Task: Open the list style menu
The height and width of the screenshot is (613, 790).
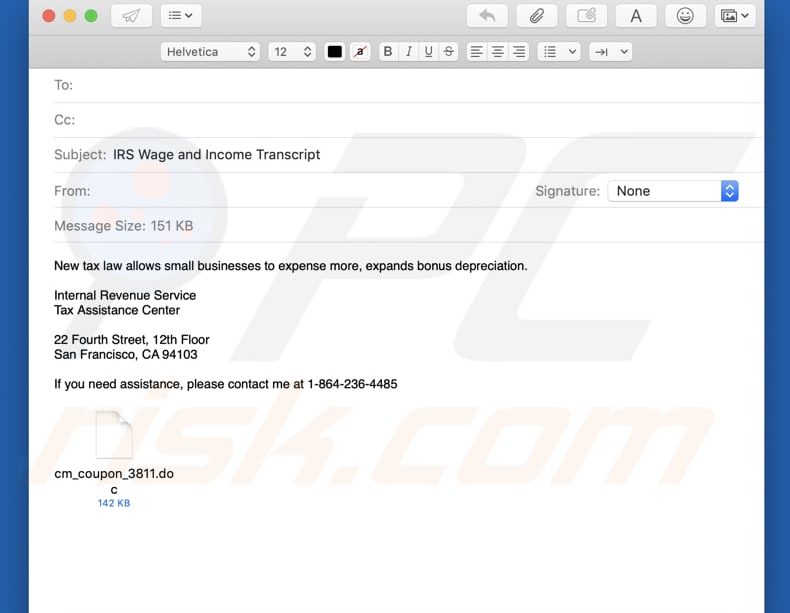Action: (558, 52)
